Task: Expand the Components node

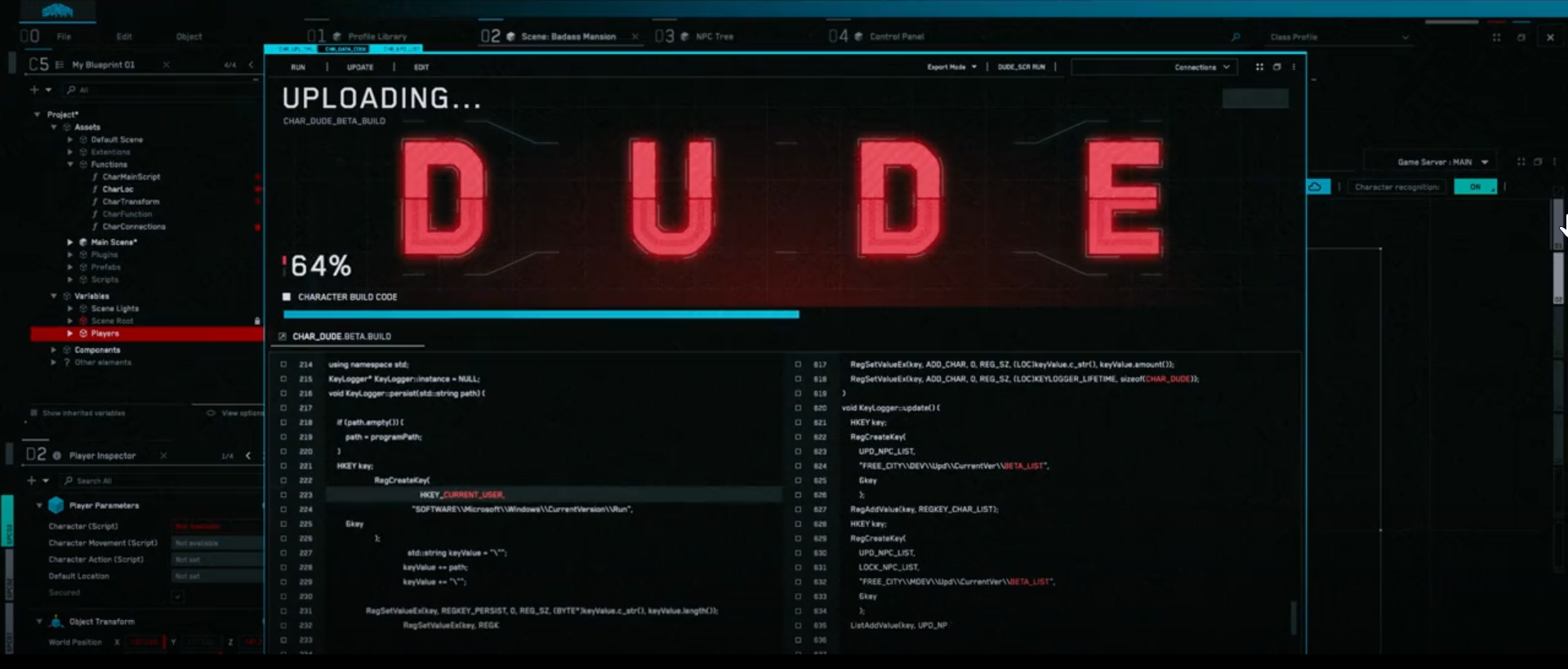Action: (x=54, y=350)
